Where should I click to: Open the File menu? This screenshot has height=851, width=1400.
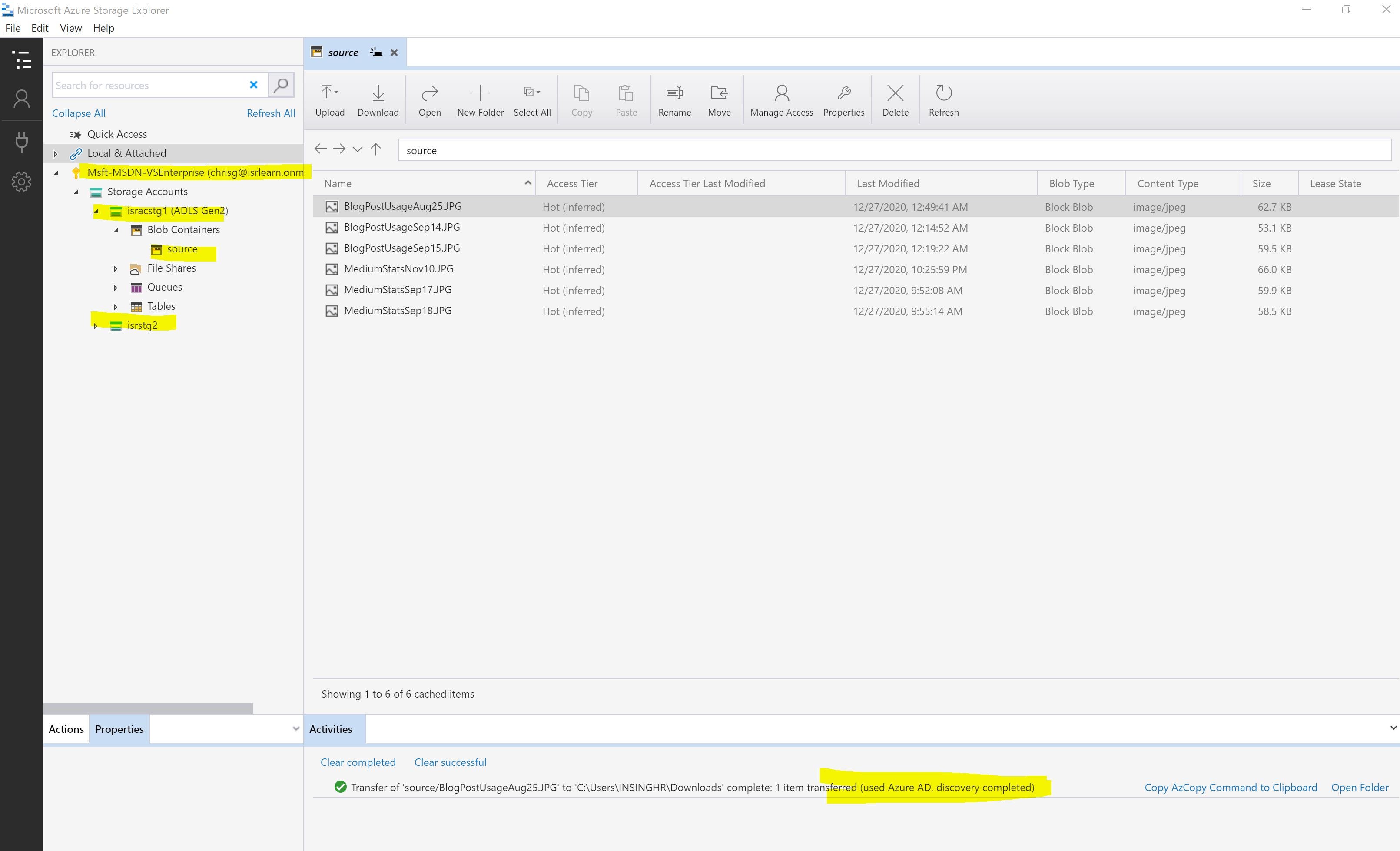tap(13, 28)
